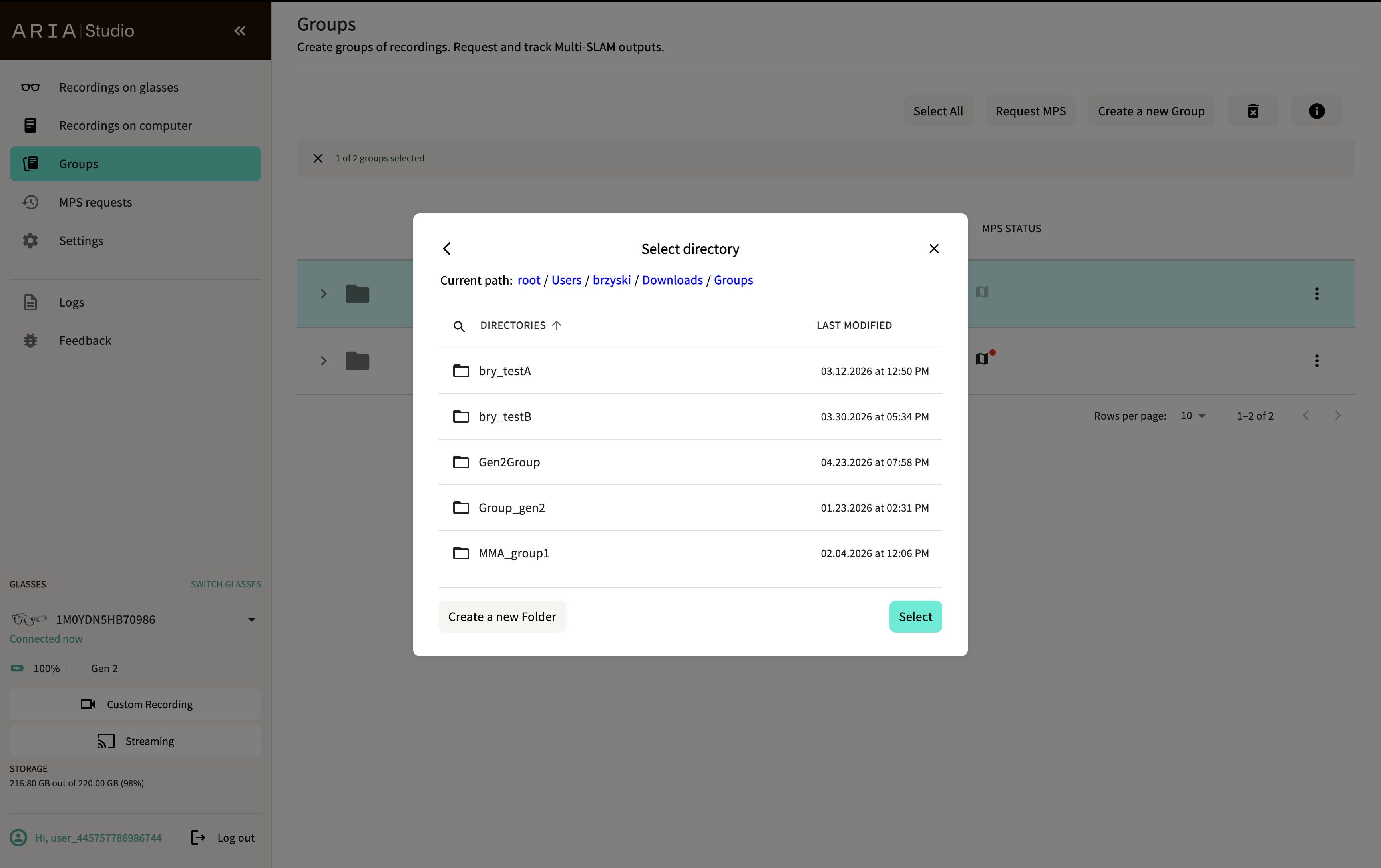Click SWITCH GLASSES link
This screenshot has width=1381, height=868.
(226, 584)
